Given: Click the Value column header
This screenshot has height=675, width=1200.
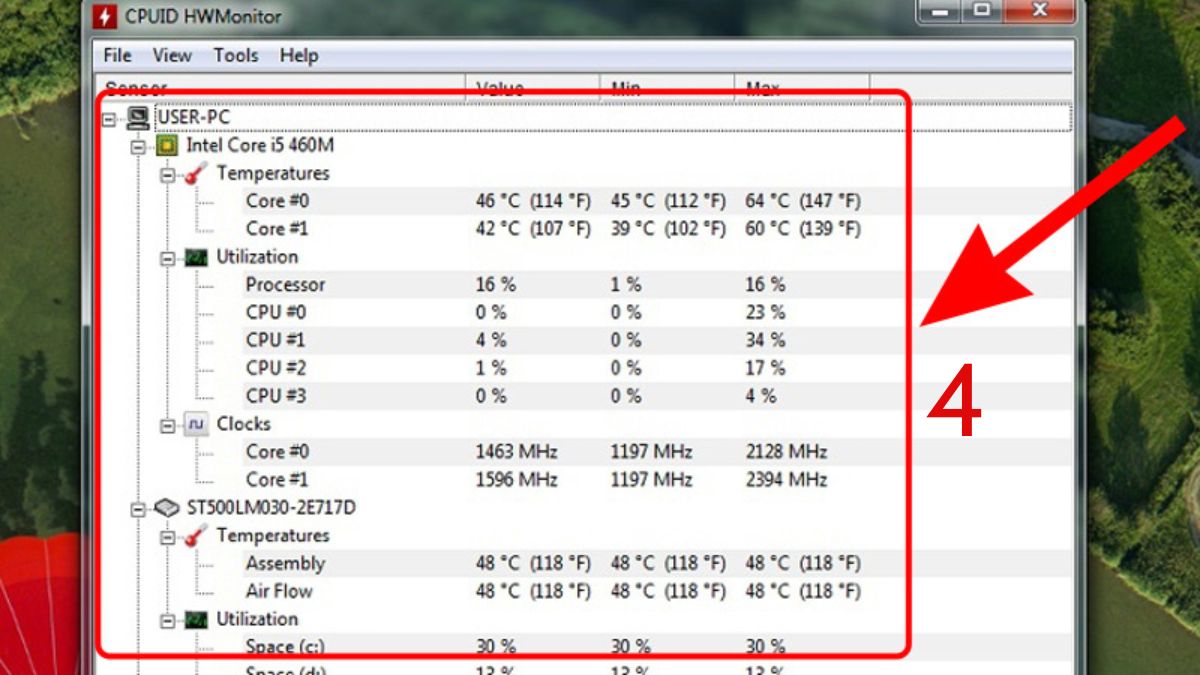Looking at the screenshot, I should coord(532,89).
